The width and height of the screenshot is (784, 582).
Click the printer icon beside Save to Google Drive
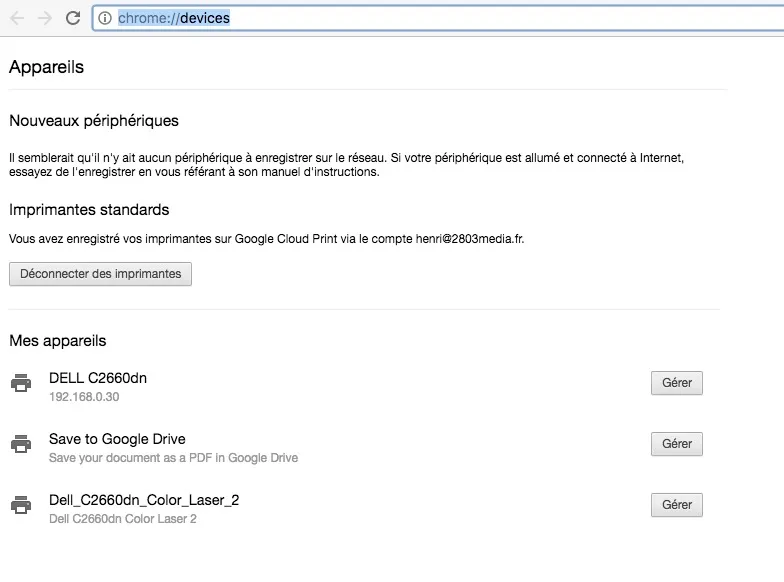[x=21, y=444]
